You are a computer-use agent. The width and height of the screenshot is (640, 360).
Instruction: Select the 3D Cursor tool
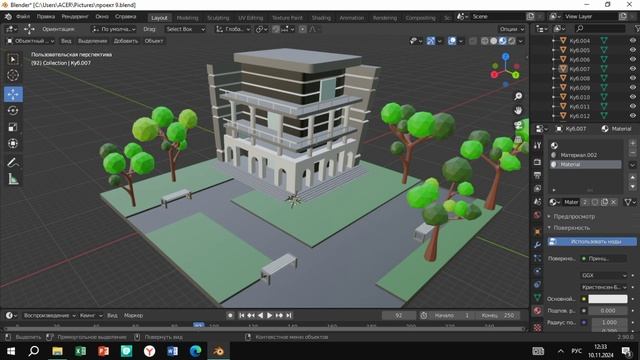pos(13,75)
